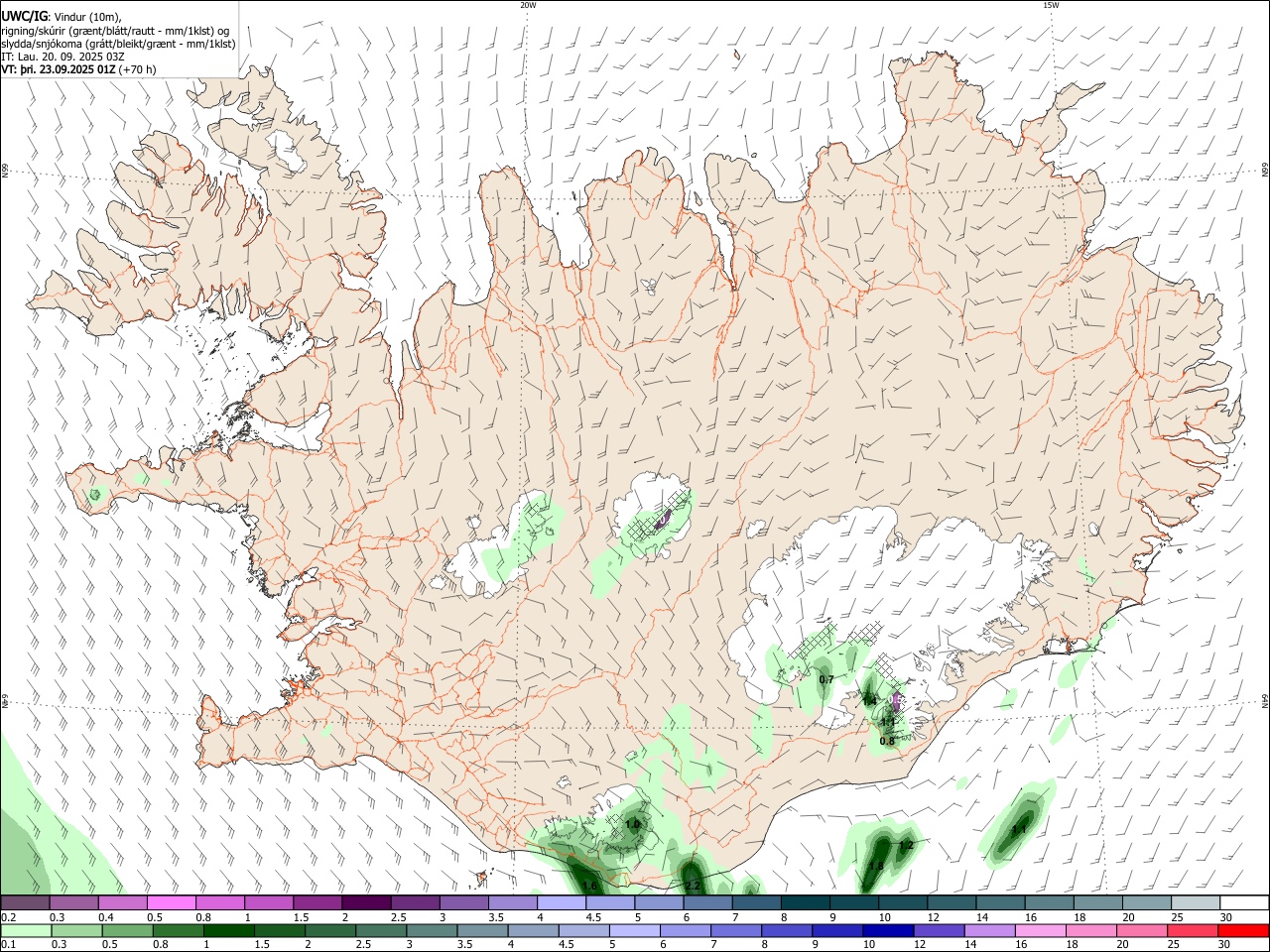This screenshot has height=952, width=1270.
Task: Click the 20W longitude label at the top
Action: coord(528,5)
